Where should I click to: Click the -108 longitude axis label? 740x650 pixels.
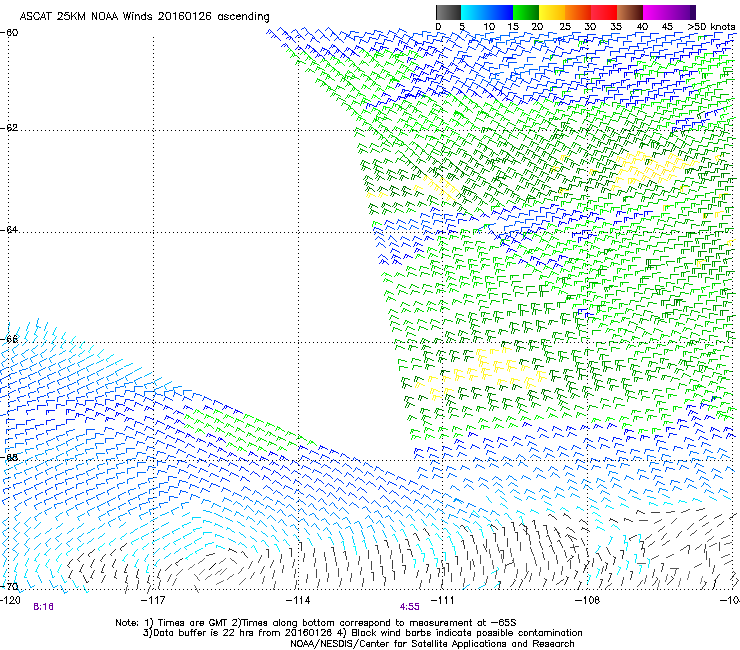pos(587,600)
